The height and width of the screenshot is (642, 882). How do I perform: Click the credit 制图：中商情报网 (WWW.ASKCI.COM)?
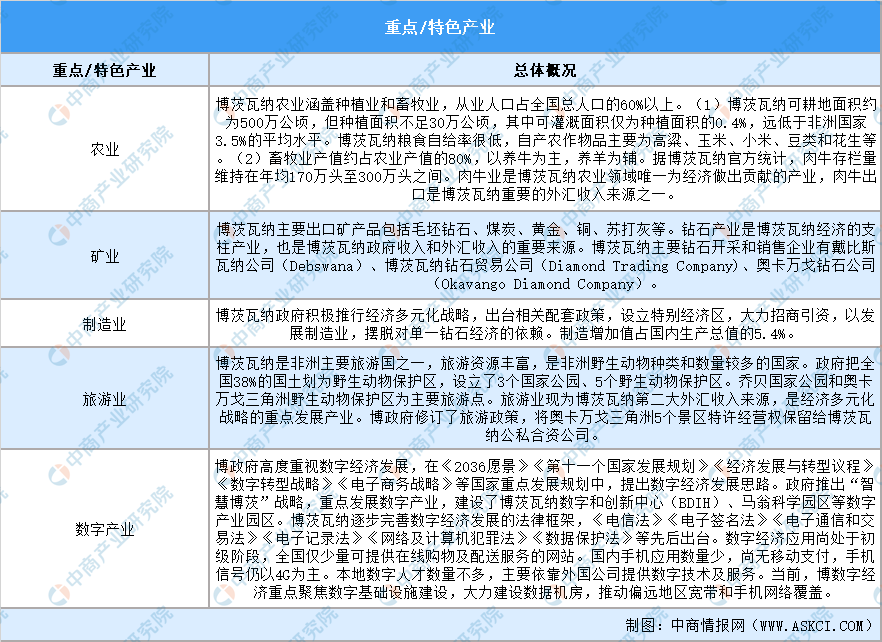coord(749,625)
